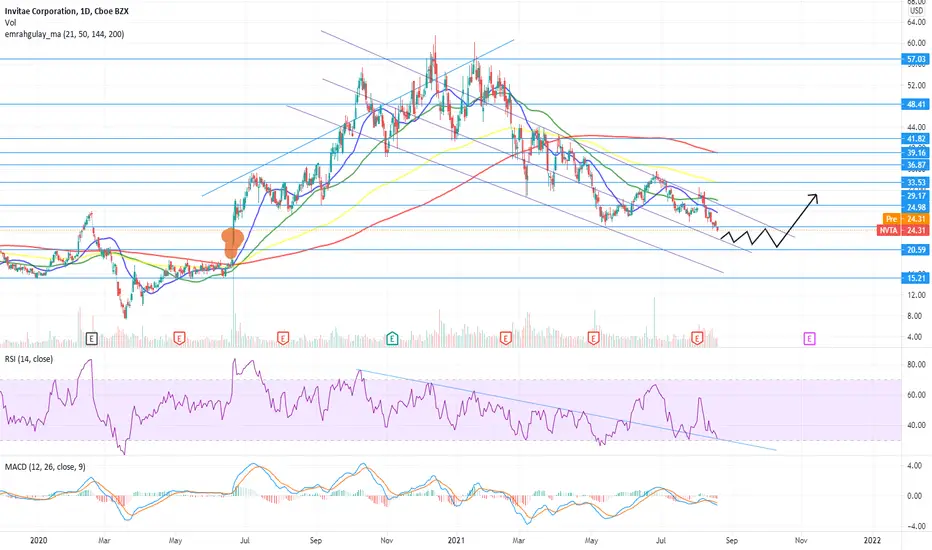Click the Vol indicator label
Viewport: 932px width, 550px height.
[x=10, y=23]
